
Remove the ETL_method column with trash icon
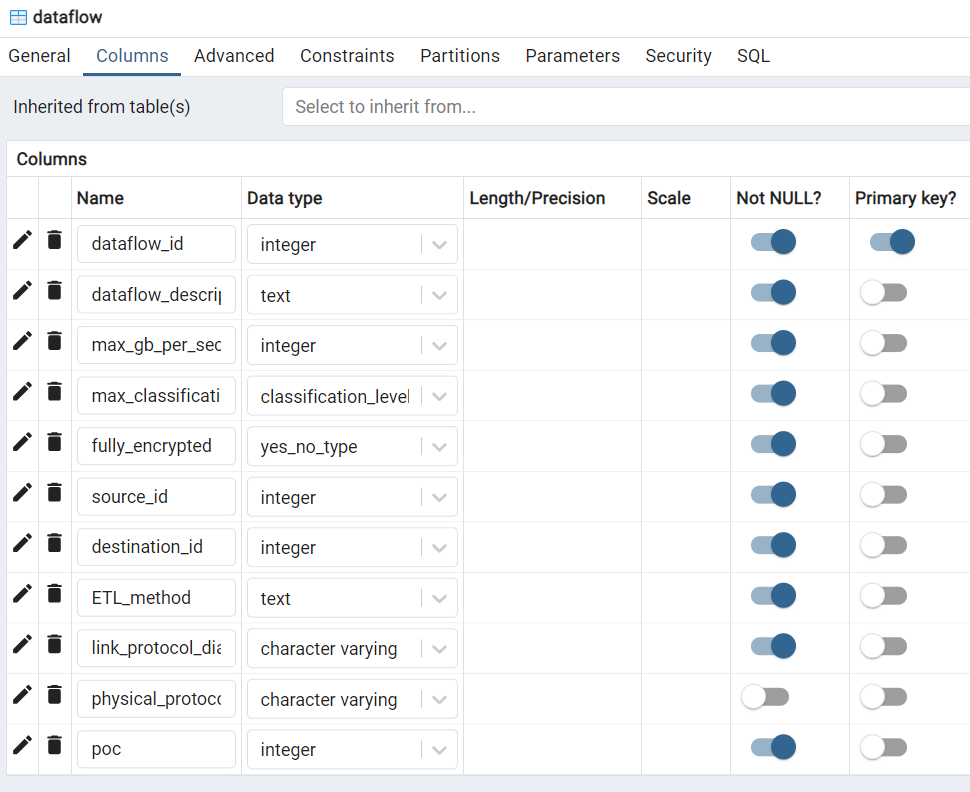pos(55,594)
